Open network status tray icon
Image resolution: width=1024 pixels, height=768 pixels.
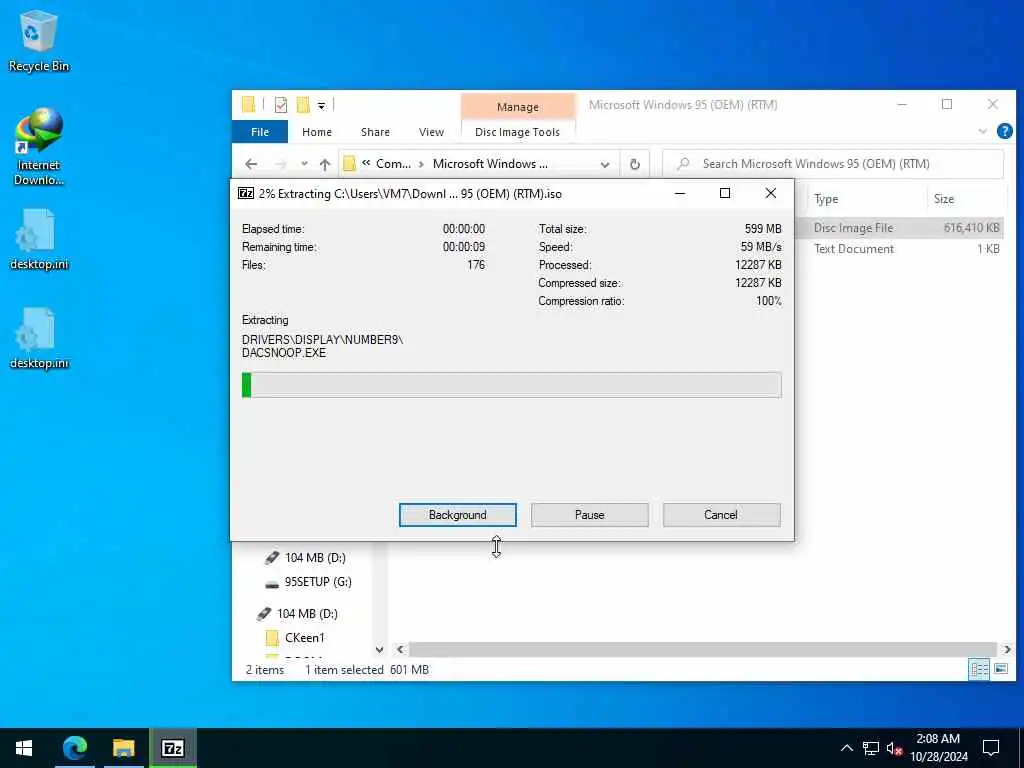pyautogui.click(x=871, y=748)
